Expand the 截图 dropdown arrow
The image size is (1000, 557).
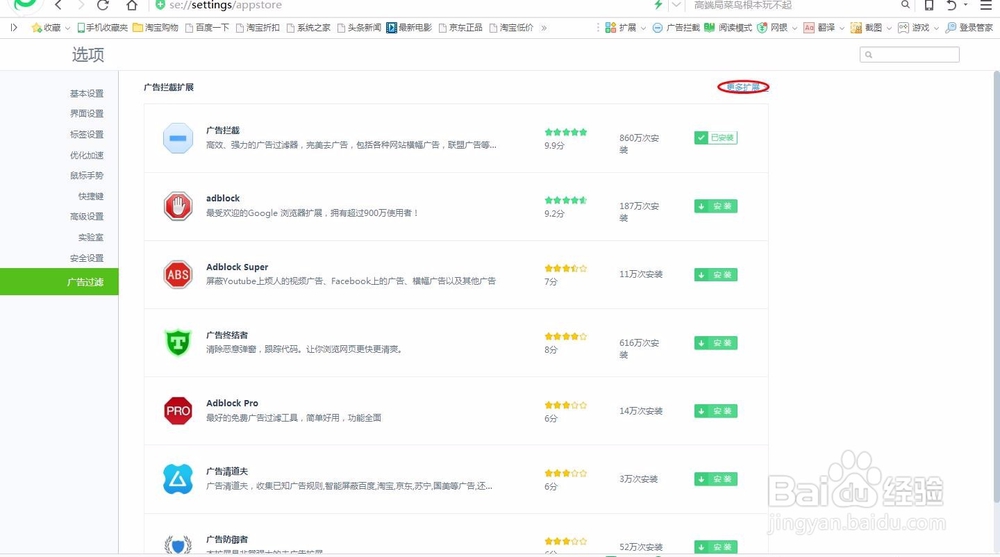pyautogui.click(x=888, y=28)
